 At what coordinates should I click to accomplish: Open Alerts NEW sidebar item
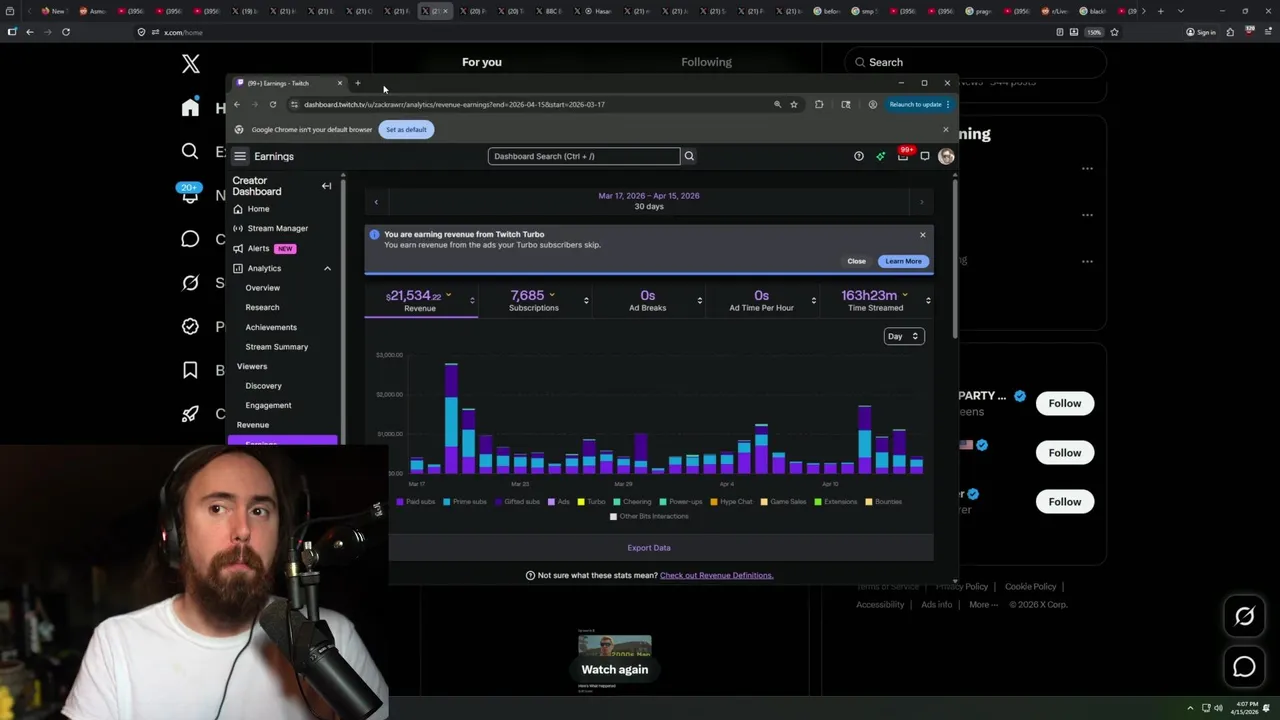(x=264, y=248)
